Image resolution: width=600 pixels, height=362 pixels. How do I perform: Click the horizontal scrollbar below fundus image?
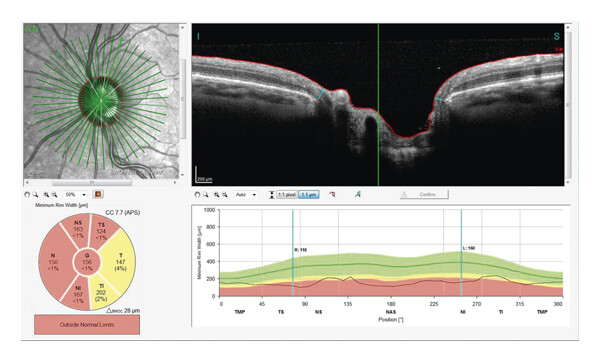[101, 182]
